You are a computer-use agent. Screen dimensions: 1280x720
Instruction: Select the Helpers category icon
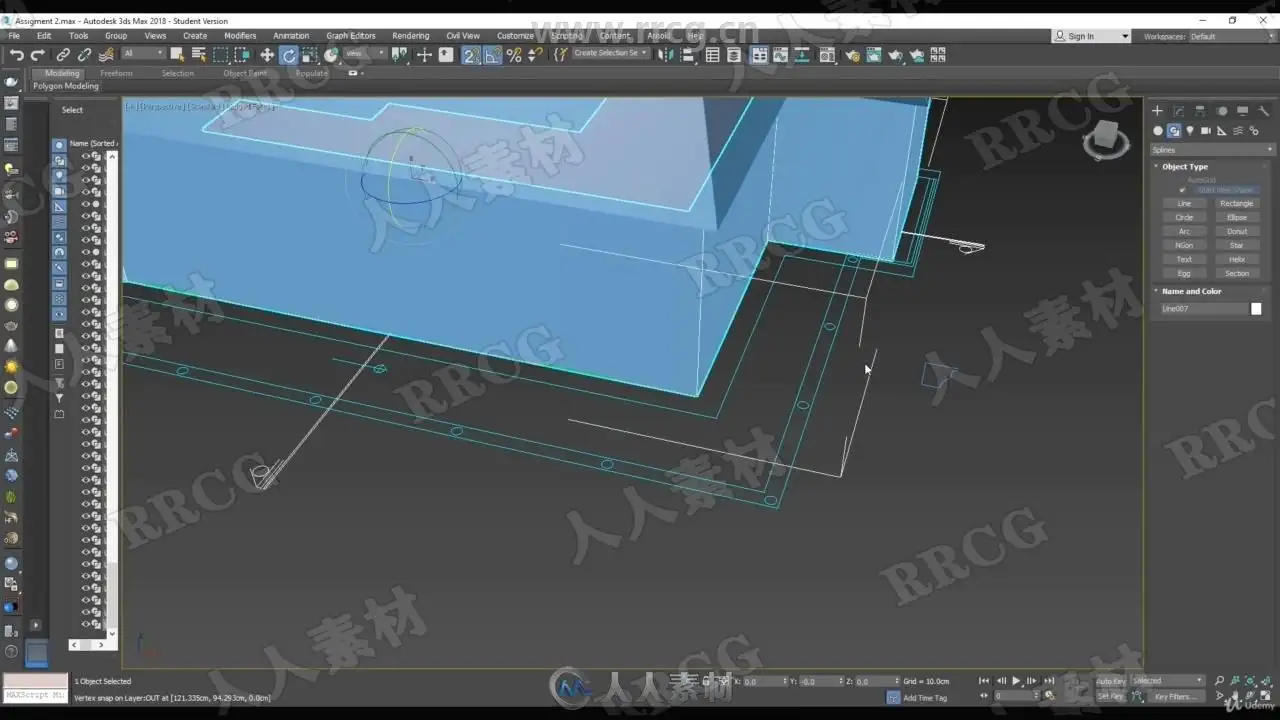tap(1222, 131)
